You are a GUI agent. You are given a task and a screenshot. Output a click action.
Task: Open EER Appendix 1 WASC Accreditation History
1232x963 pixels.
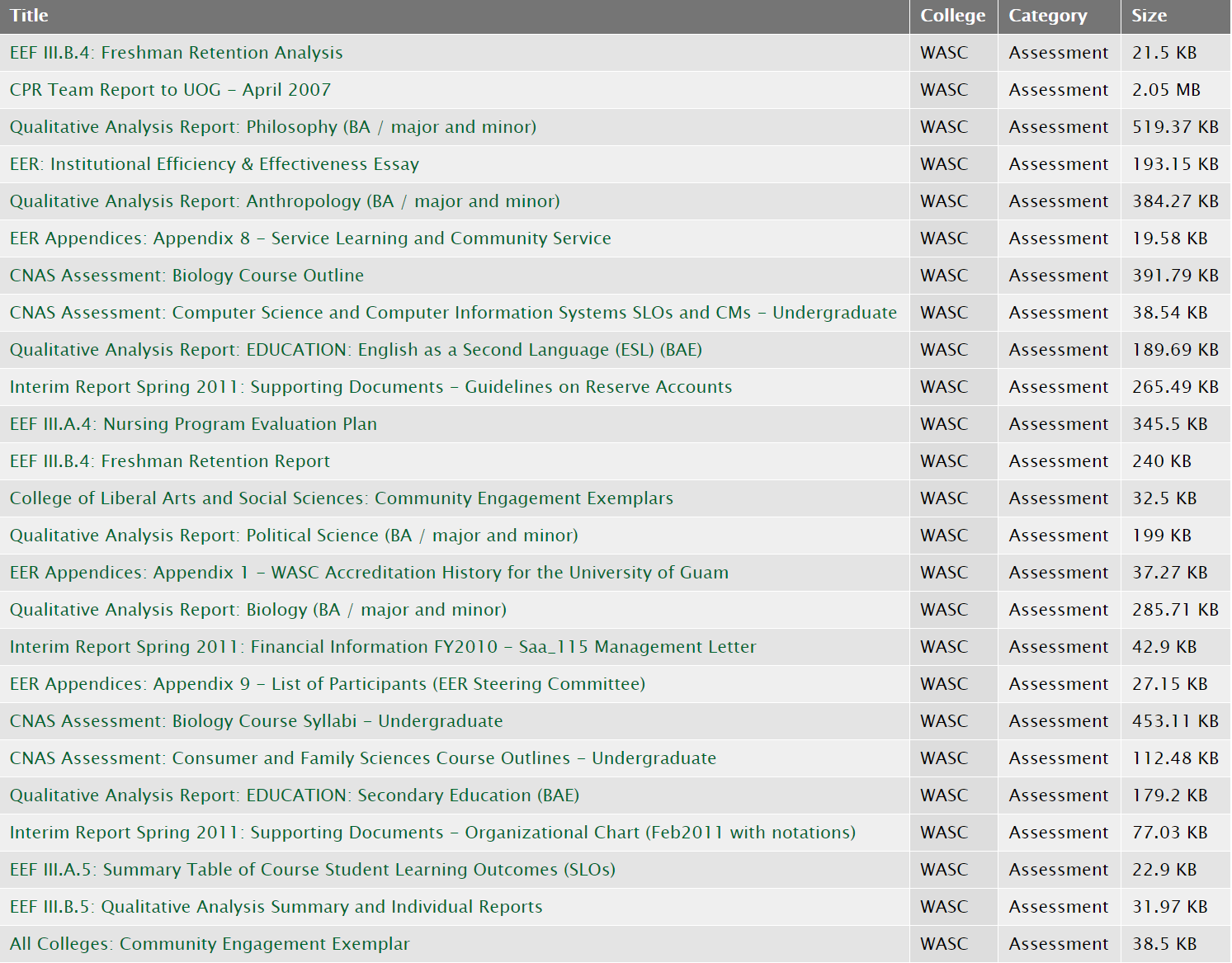coord(369,573)
